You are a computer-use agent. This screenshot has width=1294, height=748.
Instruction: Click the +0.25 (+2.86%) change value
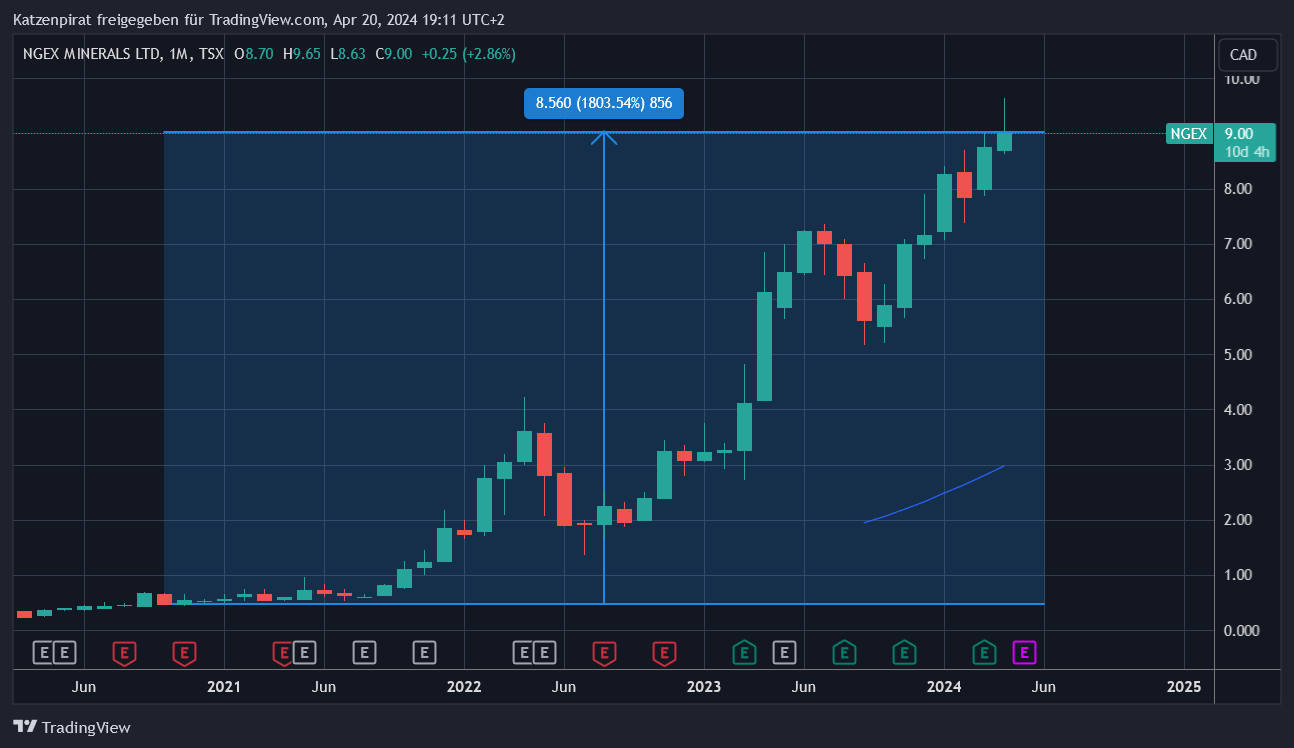pyautogui.click(x=469, y=54)
